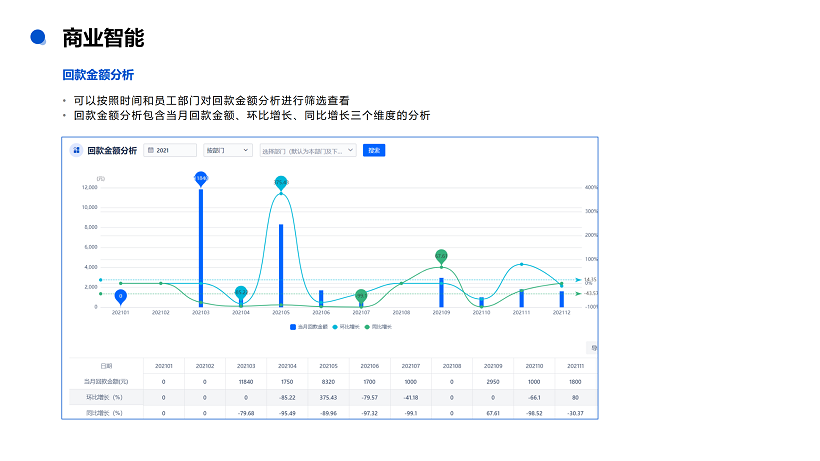Click table cell -85.22 under 202104
This screenshot has height=461, width=820.
coord(287,397)
